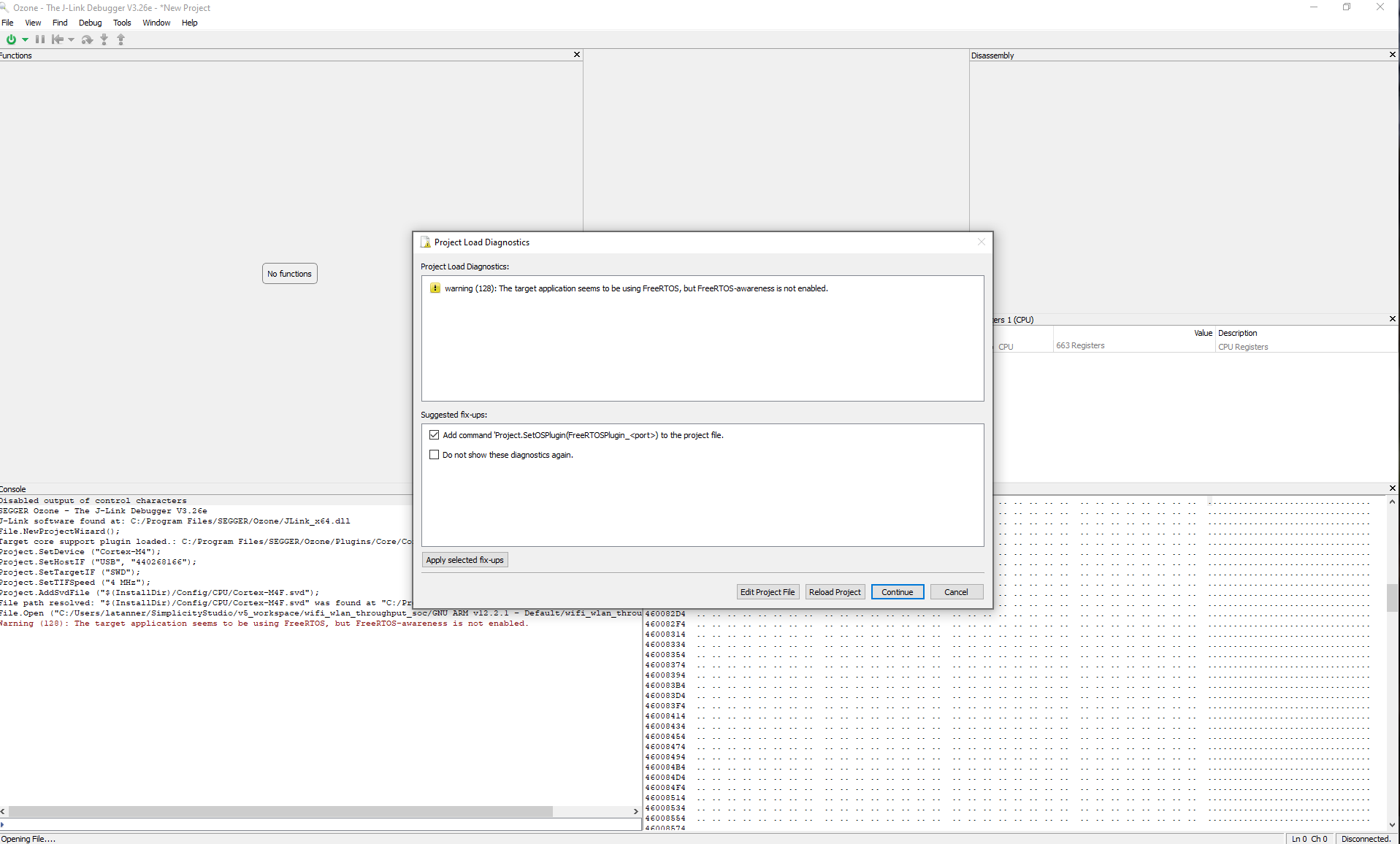The image size is (1400, 844).
Task: Open the Debug menu
Action: click(89, 23)
